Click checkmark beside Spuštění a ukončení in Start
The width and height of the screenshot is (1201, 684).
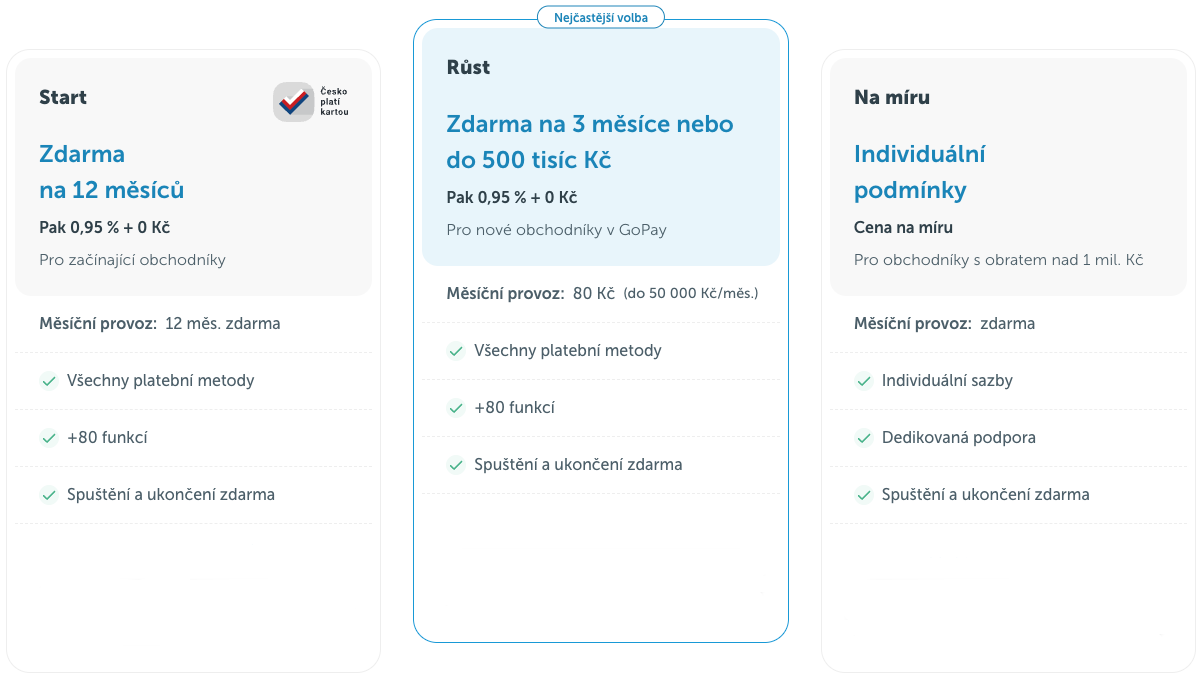coord(48,495)
